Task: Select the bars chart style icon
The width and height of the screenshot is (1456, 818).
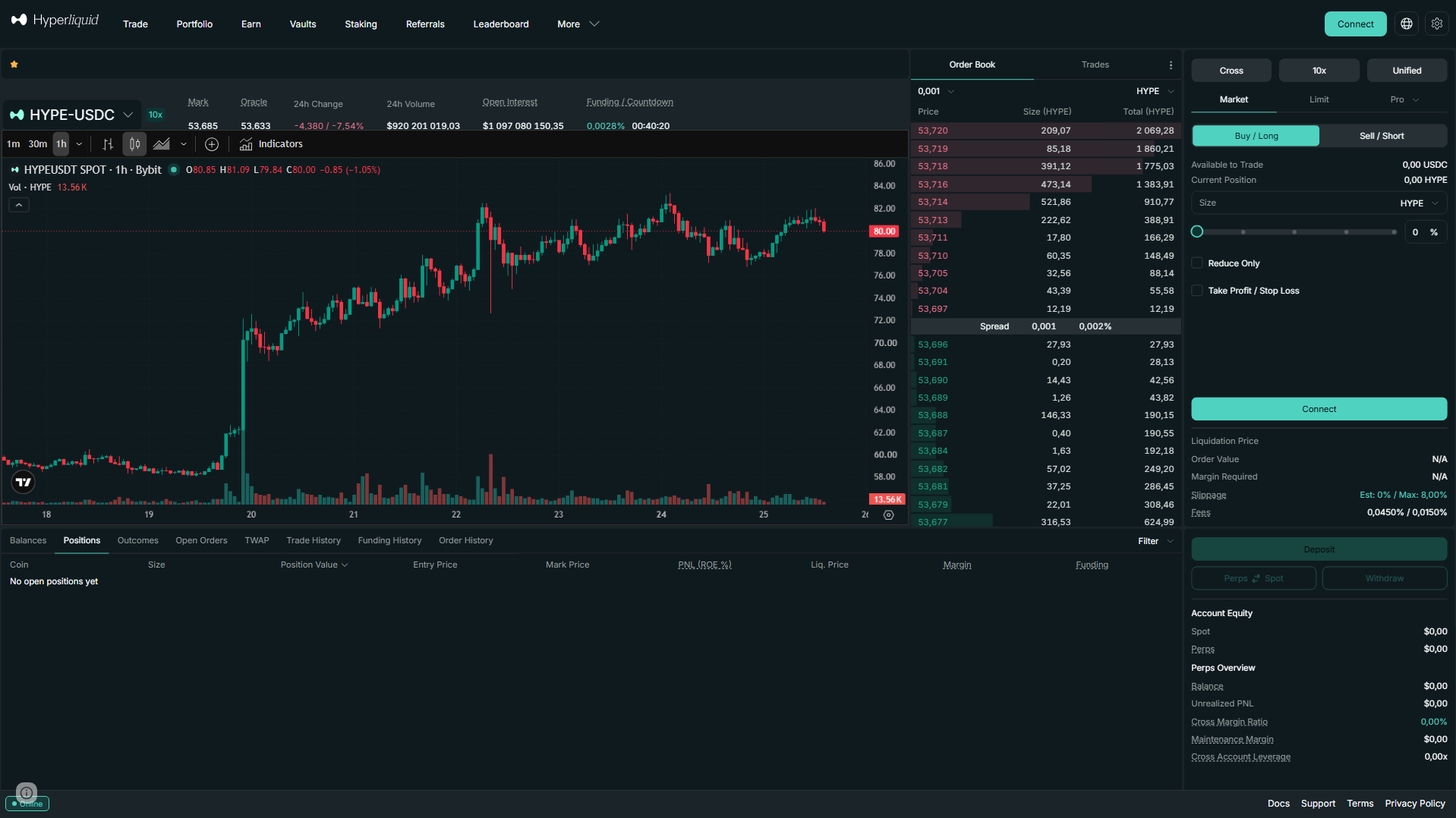Action: (108, 144)
